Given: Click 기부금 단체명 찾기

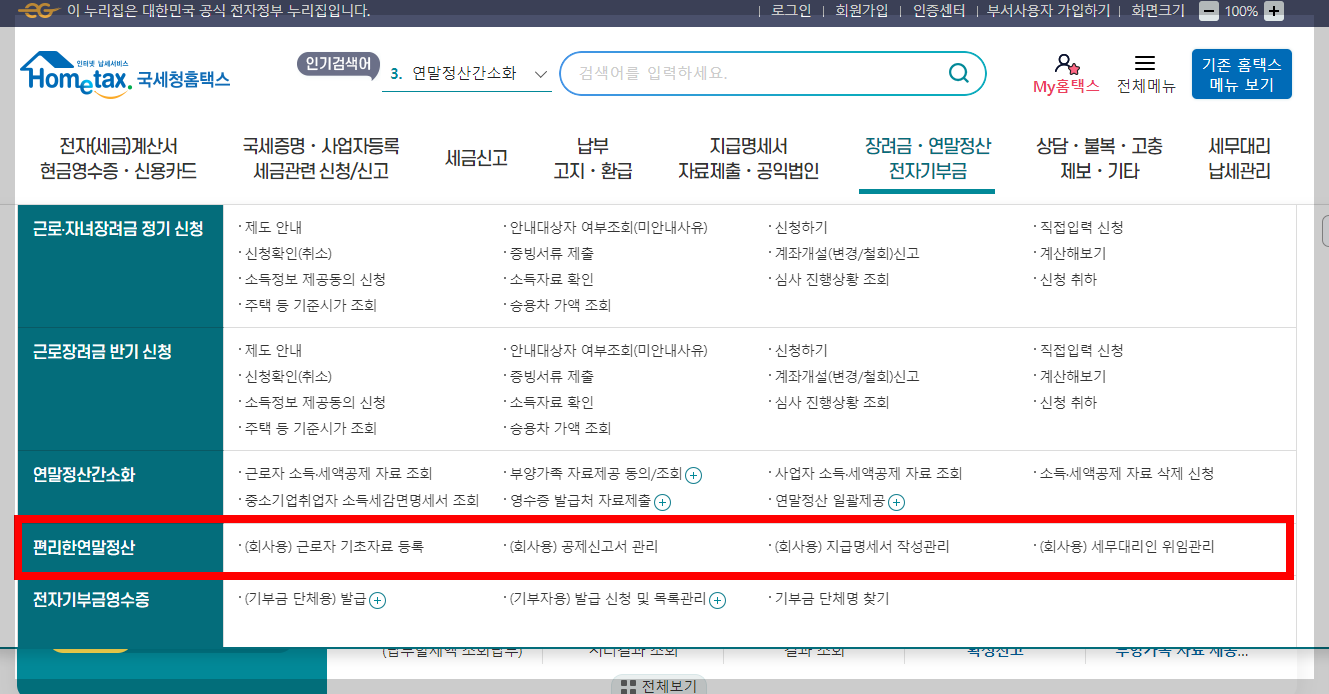Looking at the screenshot, I should click(832, 599).
